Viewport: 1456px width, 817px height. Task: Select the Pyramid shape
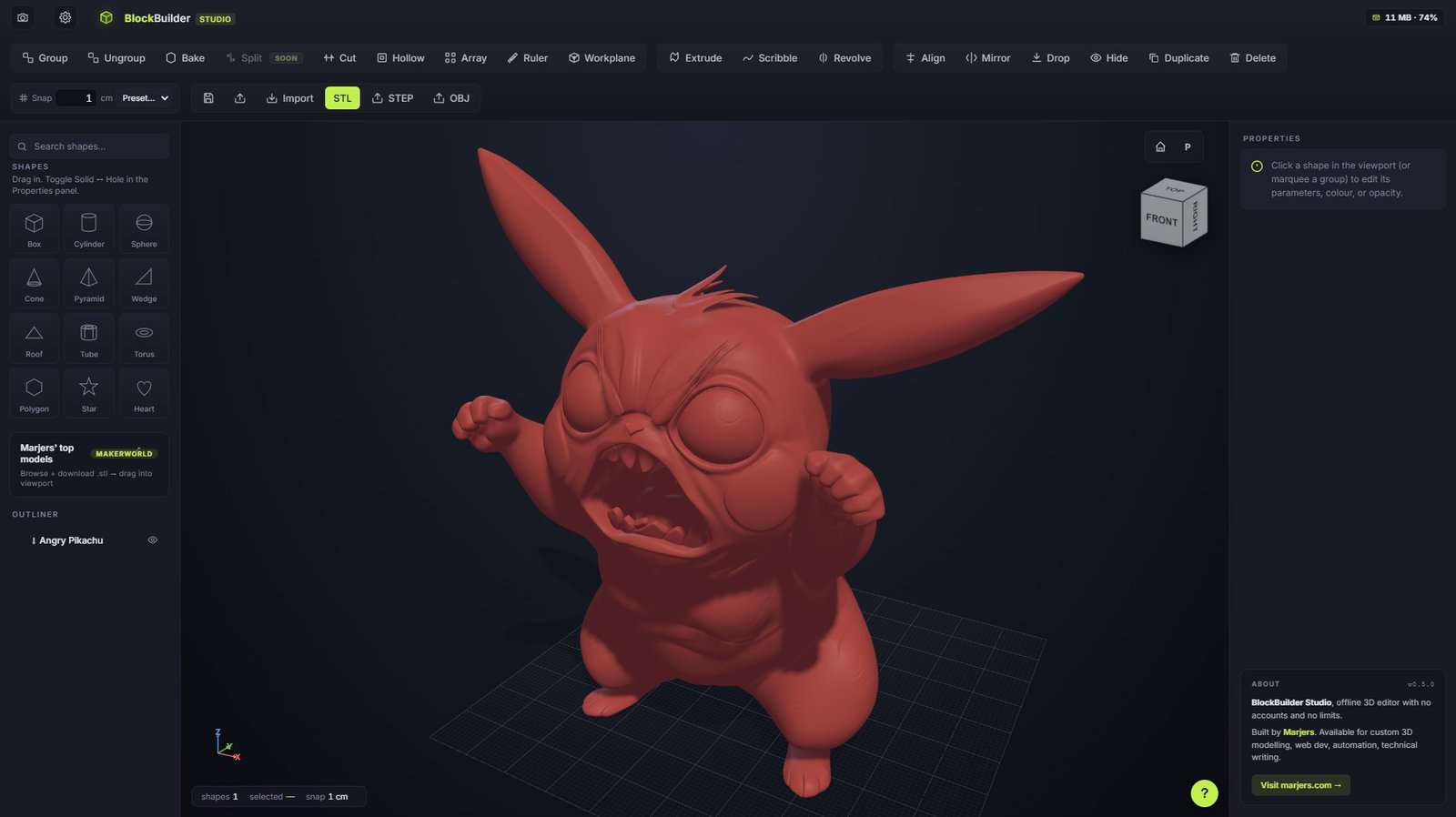pos(89,283)
